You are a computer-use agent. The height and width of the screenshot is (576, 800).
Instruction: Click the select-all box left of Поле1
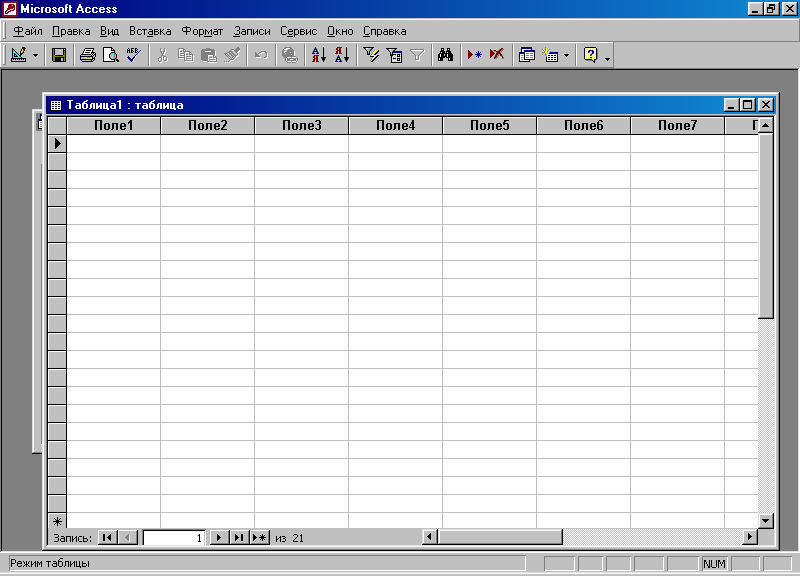pyautogui.click(x=57, y=126)
